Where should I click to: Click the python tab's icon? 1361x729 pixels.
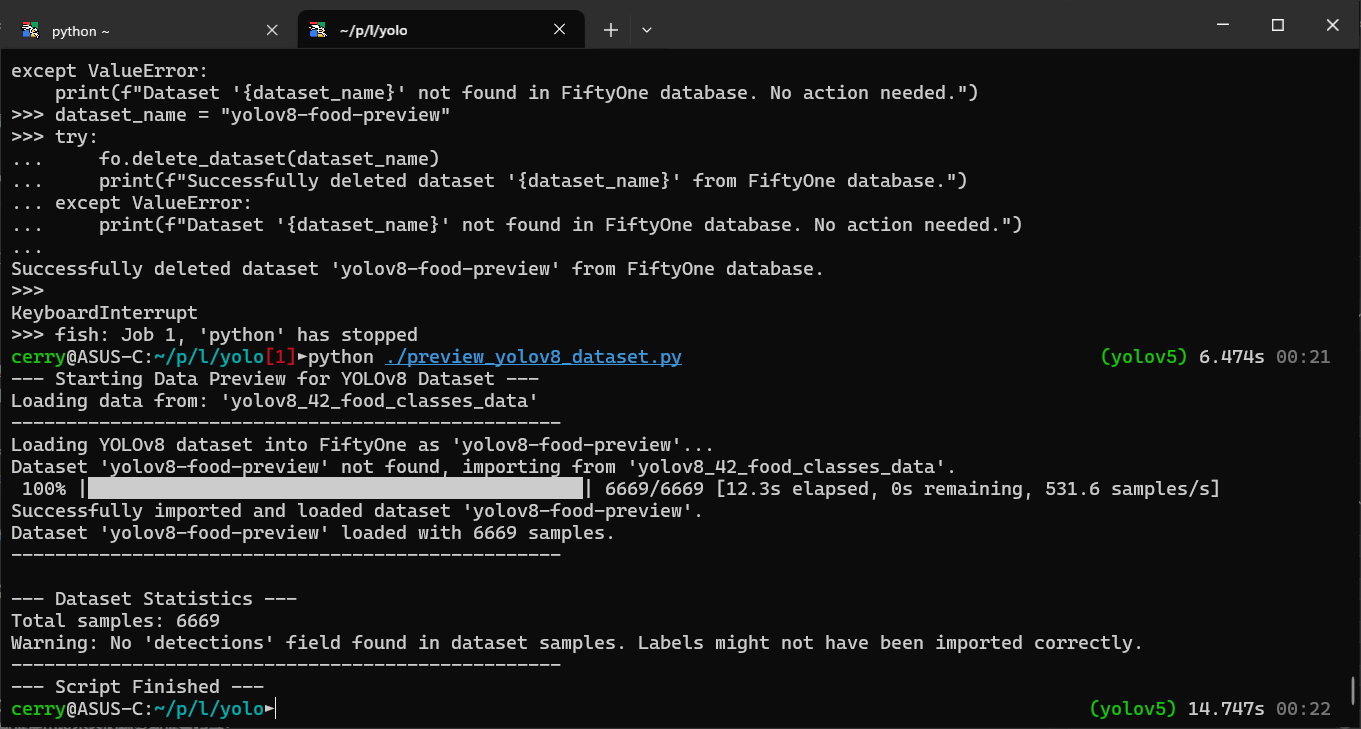tap(31, 30)
